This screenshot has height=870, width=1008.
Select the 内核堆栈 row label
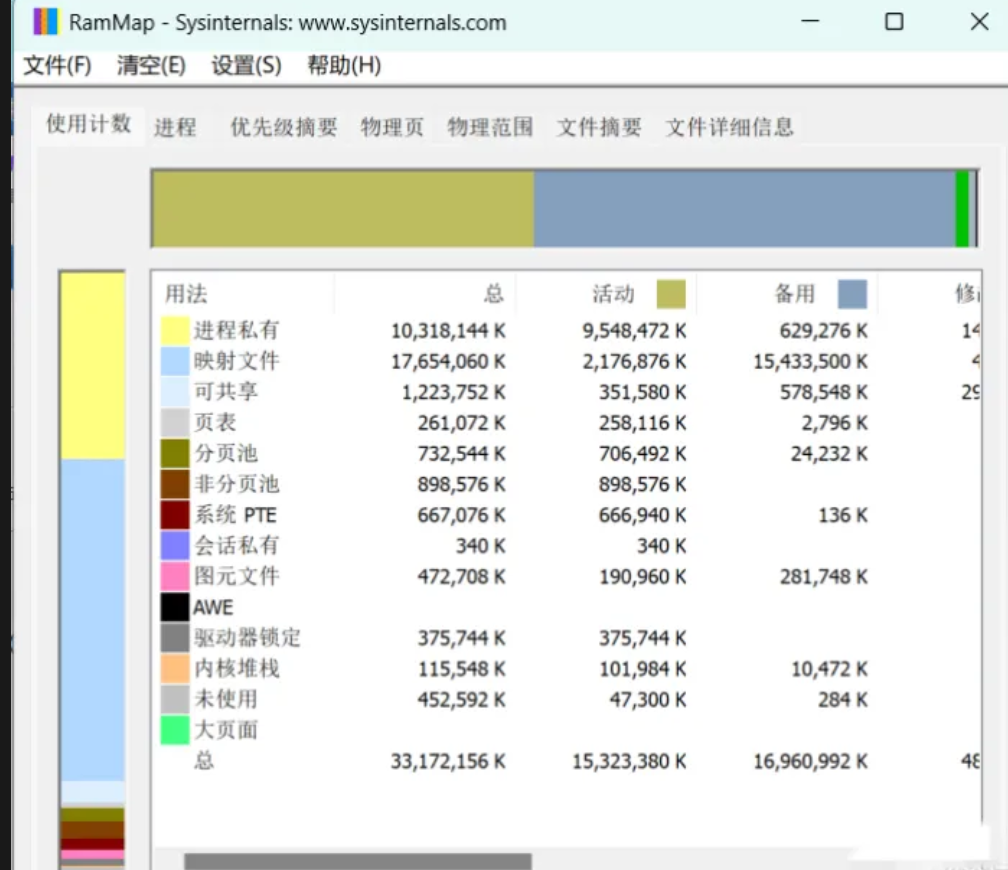click(237, 669)
